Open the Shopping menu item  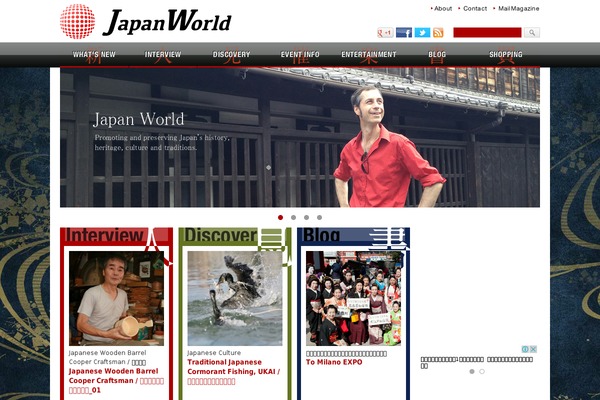tap(506, 55)
